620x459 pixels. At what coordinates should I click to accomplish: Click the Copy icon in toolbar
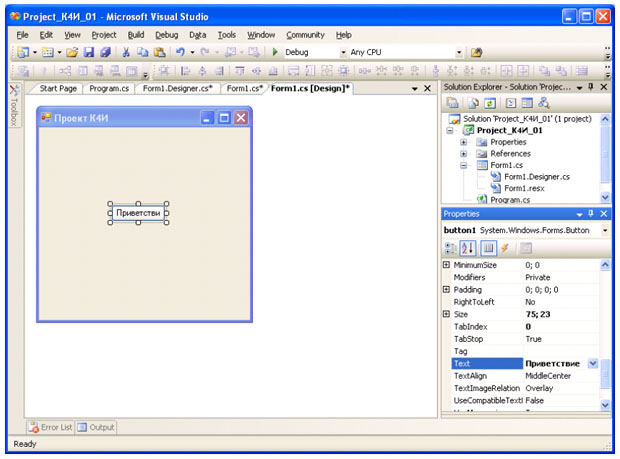click(142, 52)
